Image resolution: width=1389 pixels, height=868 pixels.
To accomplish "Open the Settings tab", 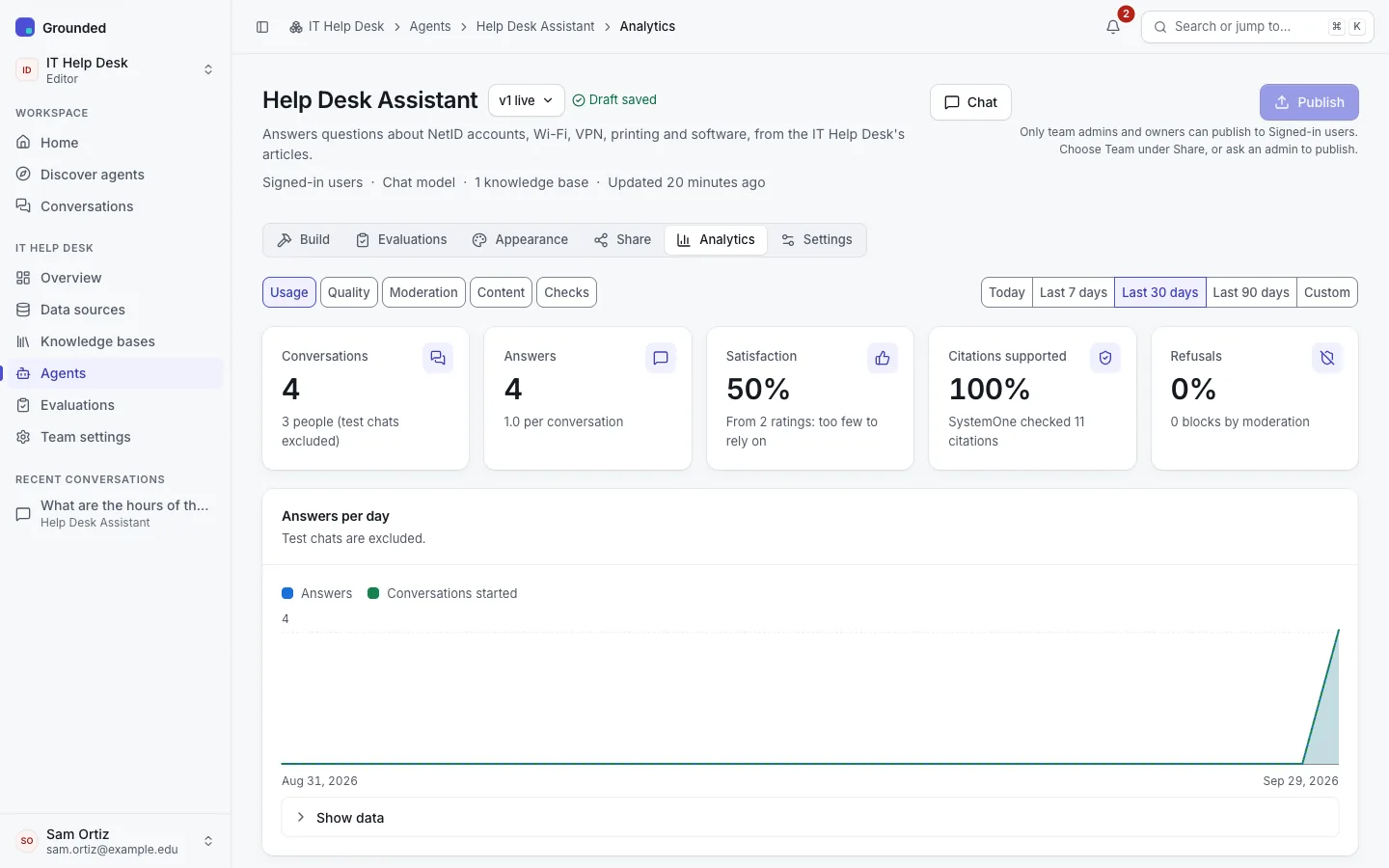I will point(817,240).
